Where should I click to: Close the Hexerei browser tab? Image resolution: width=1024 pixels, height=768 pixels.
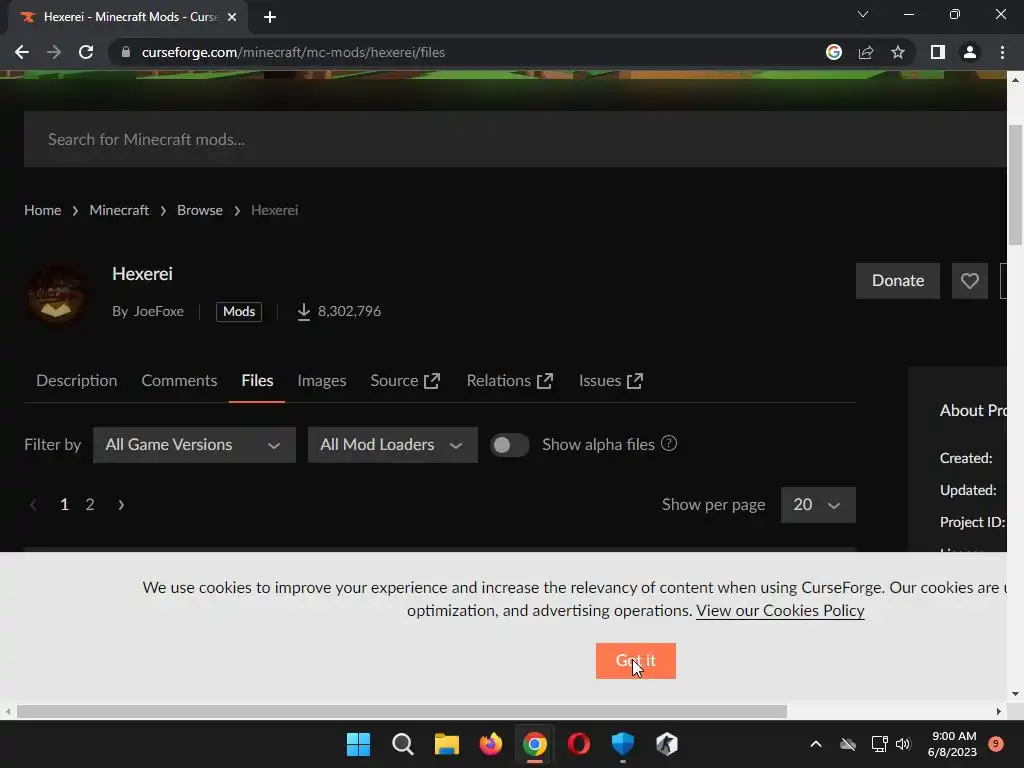[x=232, y=17]
